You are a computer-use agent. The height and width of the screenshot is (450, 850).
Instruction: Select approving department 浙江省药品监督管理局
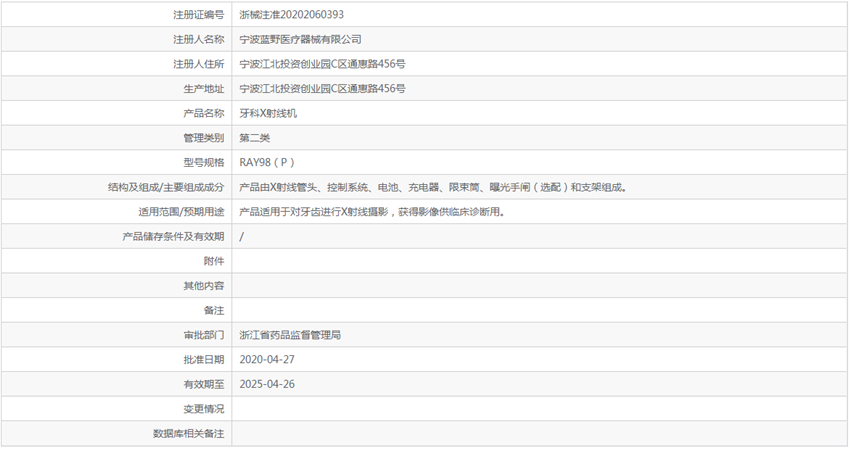click(x=290, y=335)
